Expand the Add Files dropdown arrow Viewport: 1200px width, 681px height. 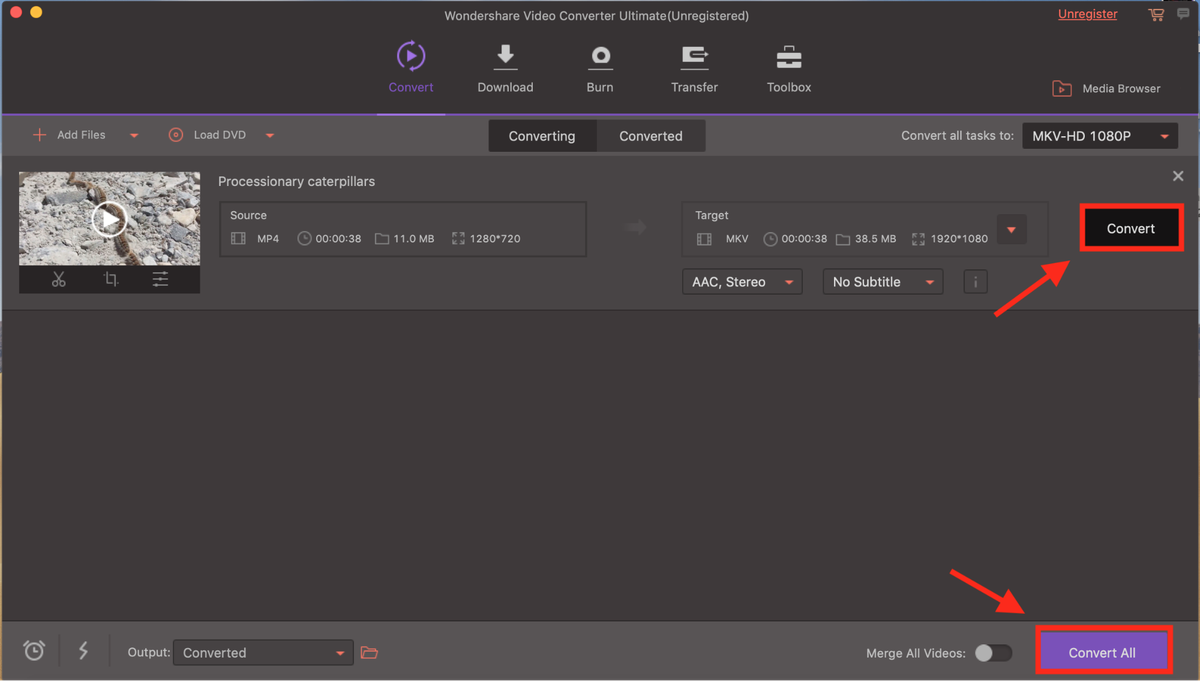tap(134, 136)
